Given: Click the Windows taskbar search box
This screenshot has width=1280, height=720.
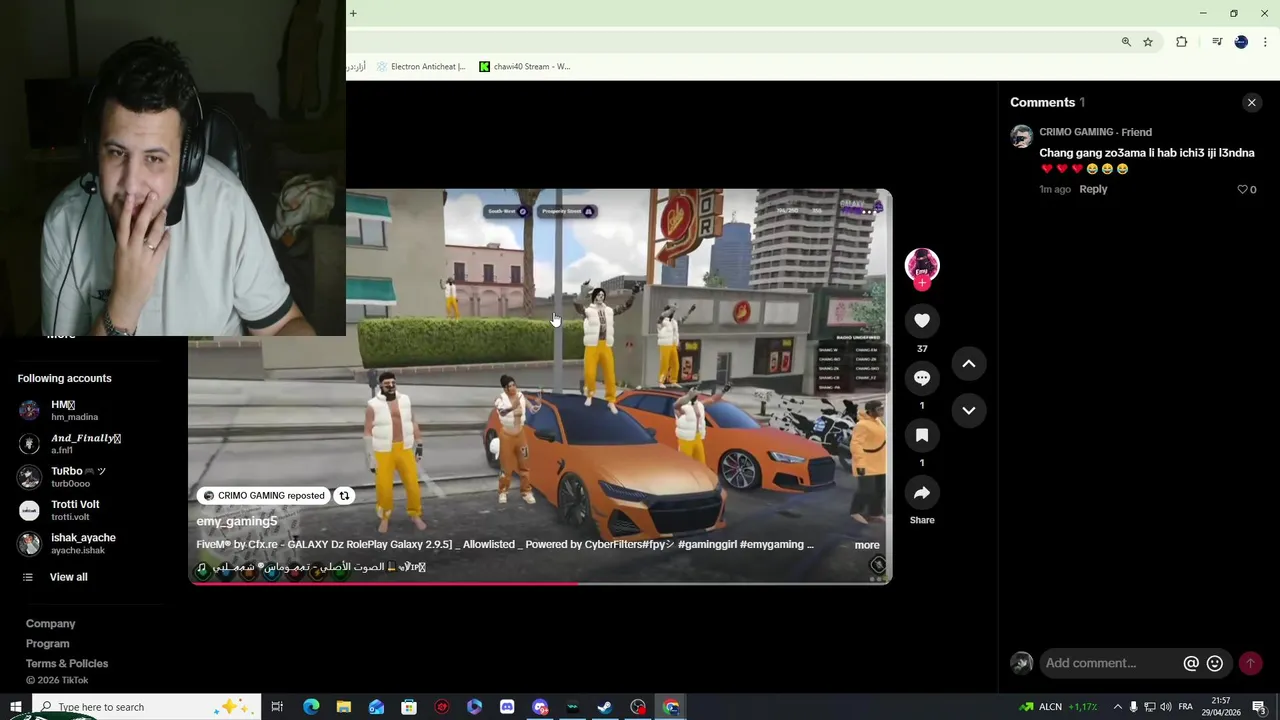Looking at the screenshot, I should click(x=146, y=707).
